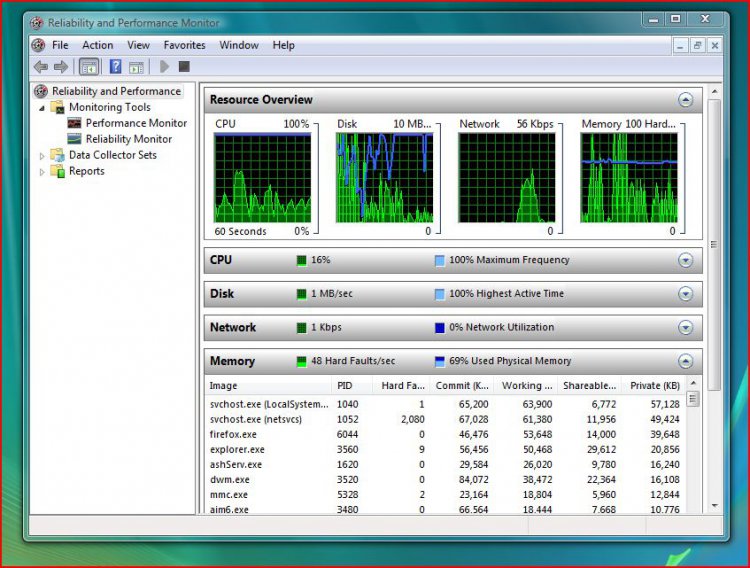750x568 pixels.
Task: Expand the Disk section chevron
Action: (685, 294)
